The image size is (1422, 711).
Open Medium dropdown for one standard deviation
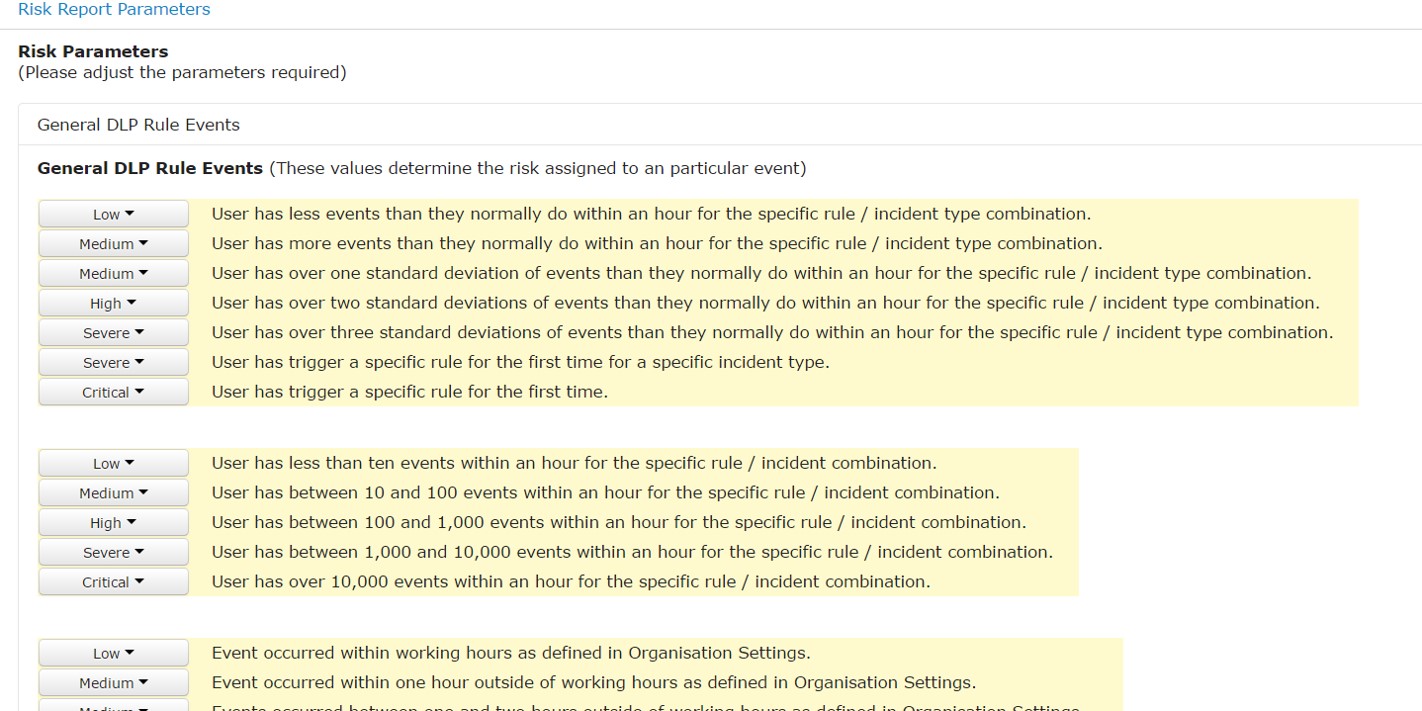113,274
